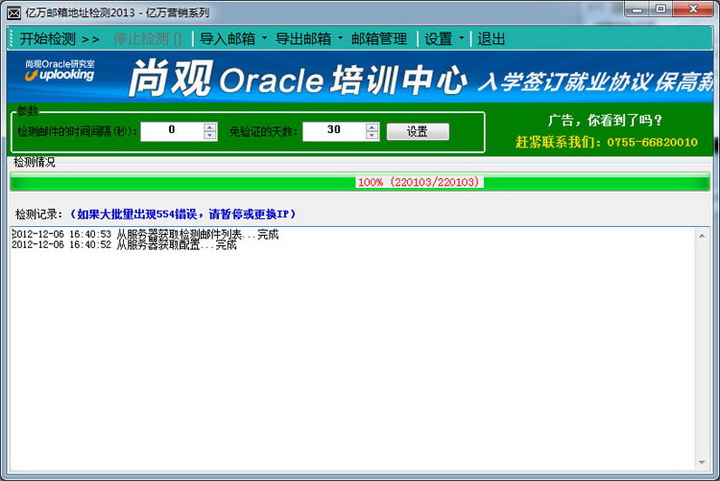720x481 pixels.
Task: Click the disabled 停止检测 stop detection item
Action: (x=147, y=39)
